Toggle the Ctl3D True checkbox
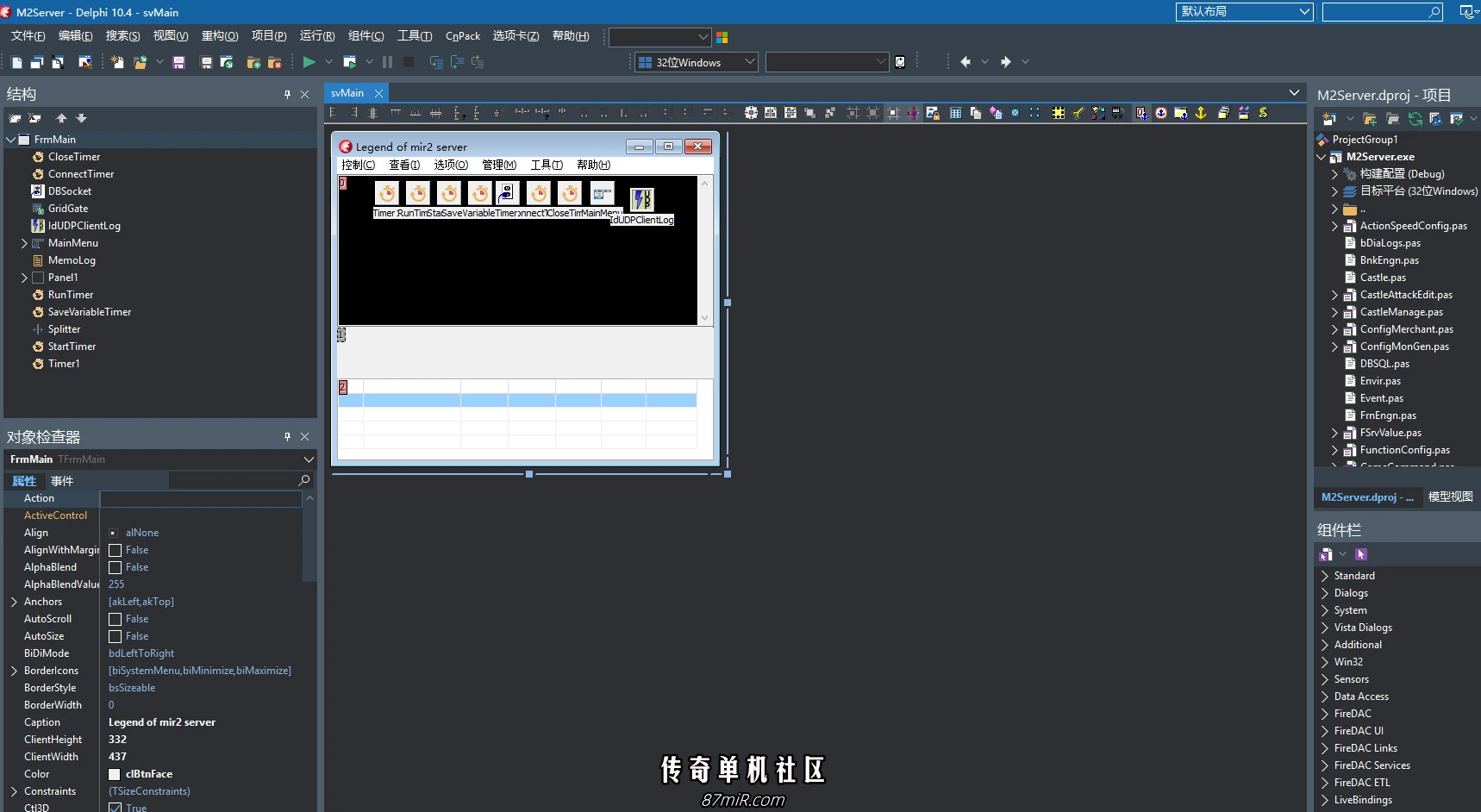The width and height of the screenshot is (1481, 812). [x=115, y=808]
